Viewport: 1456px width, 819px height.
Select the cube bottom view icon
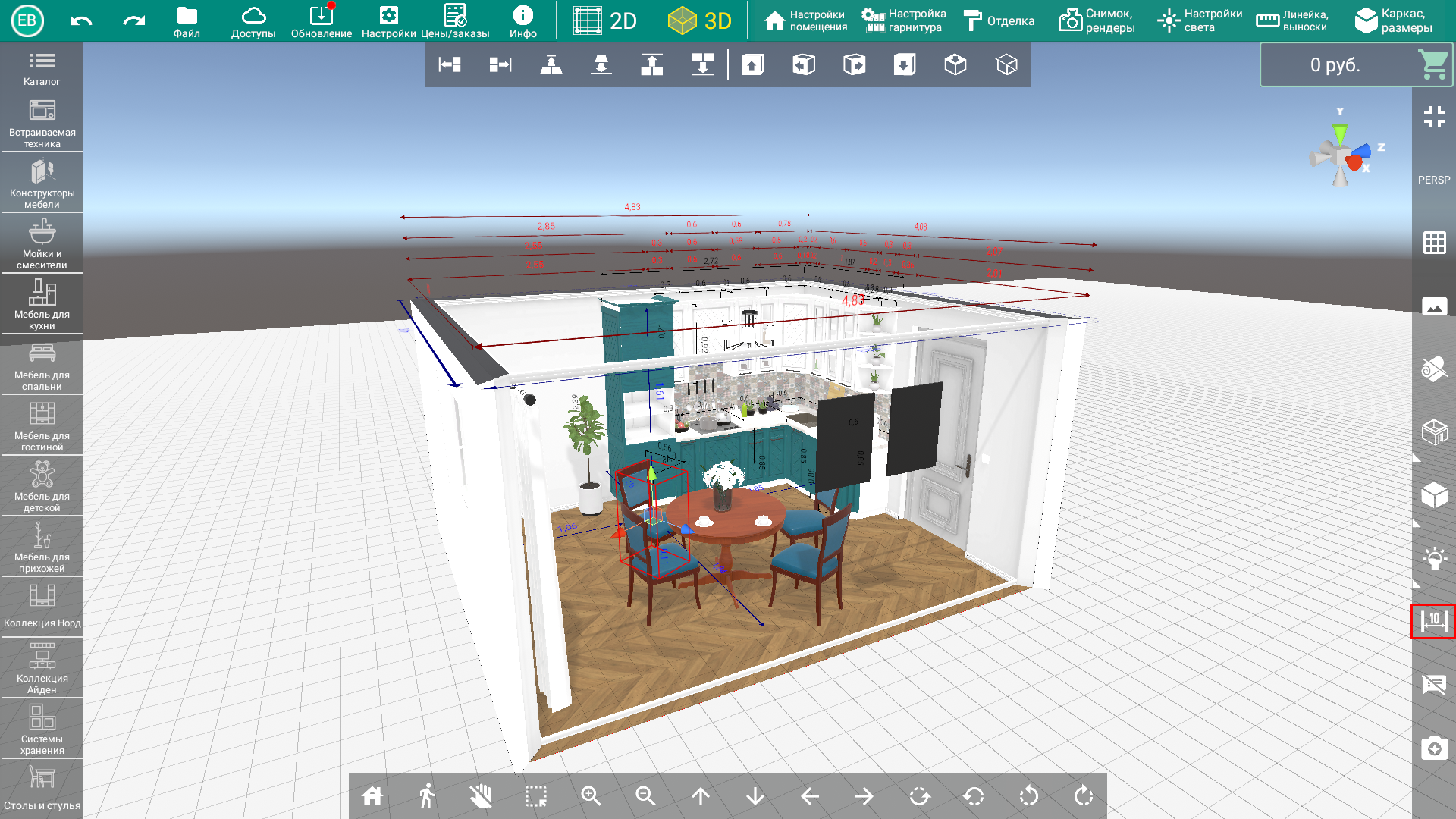(905, 64)
